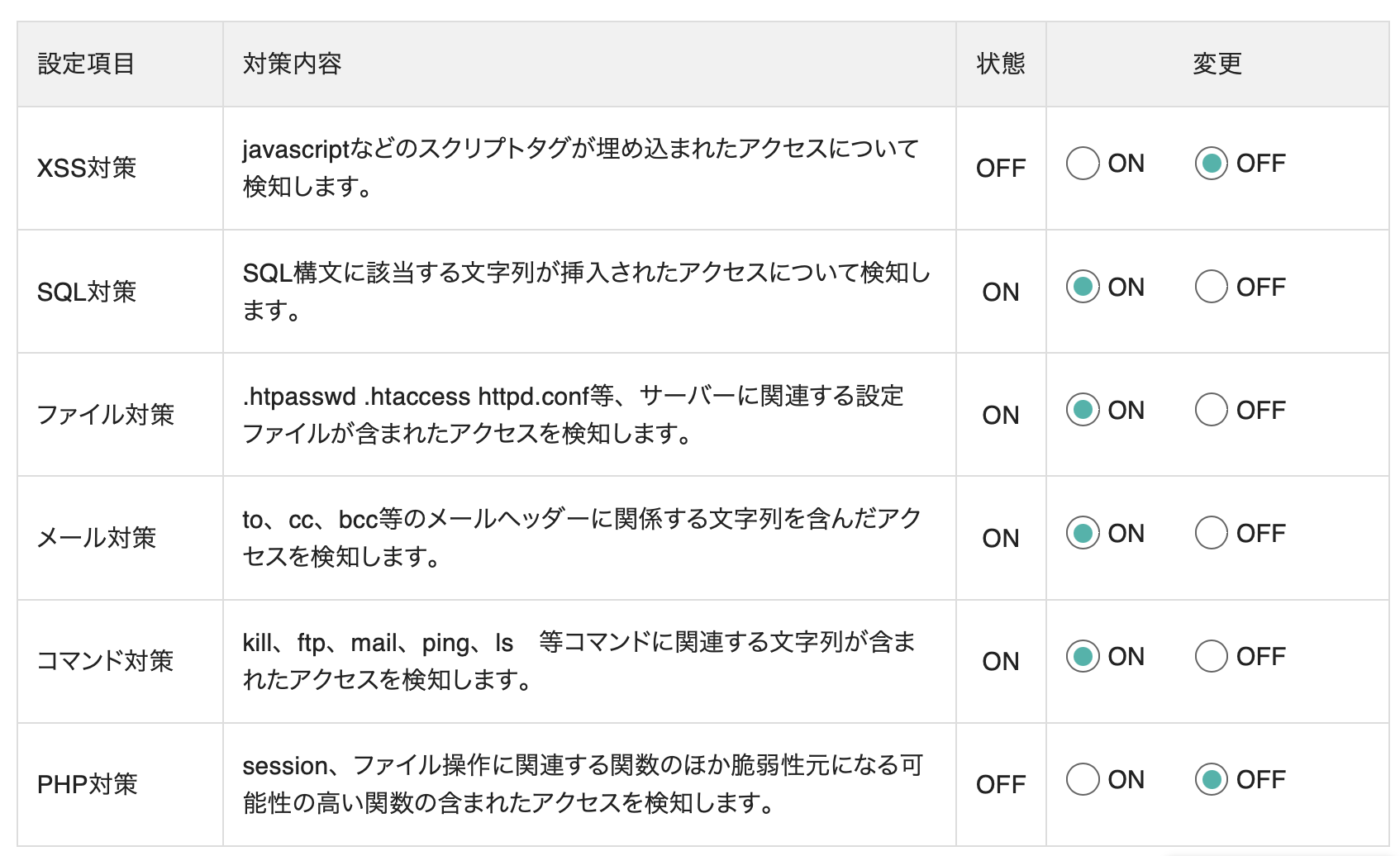Click the XSS対策 row label
Image resolution: width=1400 pixels, height=856 pixels.
tap(87, 168)
